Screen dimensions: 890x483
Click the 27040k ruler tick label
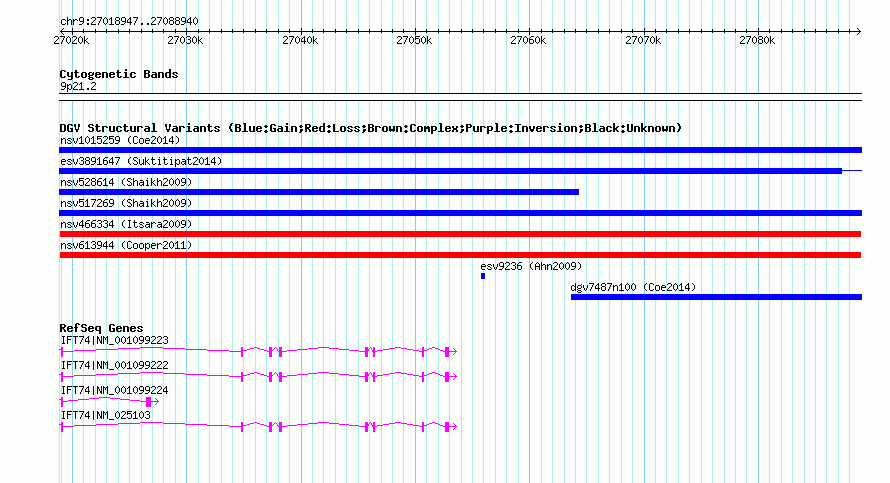(x=300, y=40)
